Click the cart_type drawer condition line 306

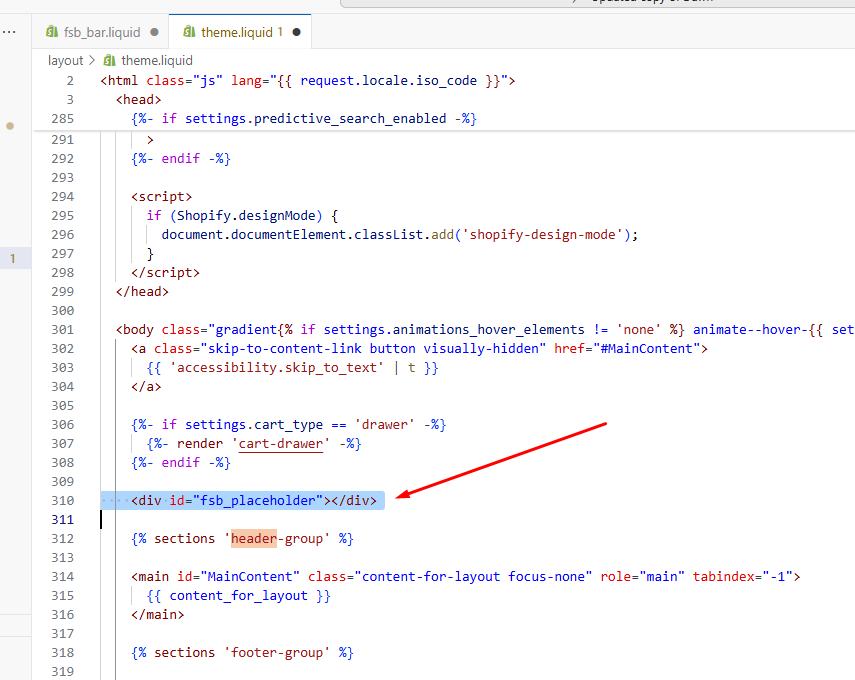point(288,425)
